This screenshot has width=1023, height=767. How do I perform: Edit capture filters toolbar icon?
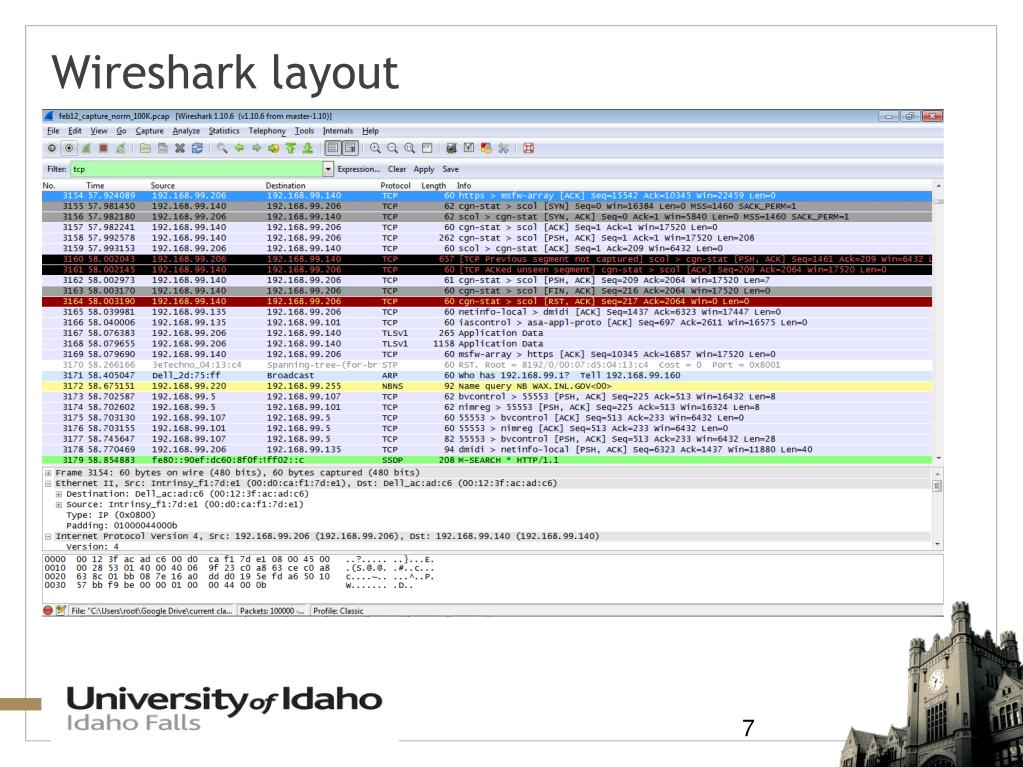451,148
